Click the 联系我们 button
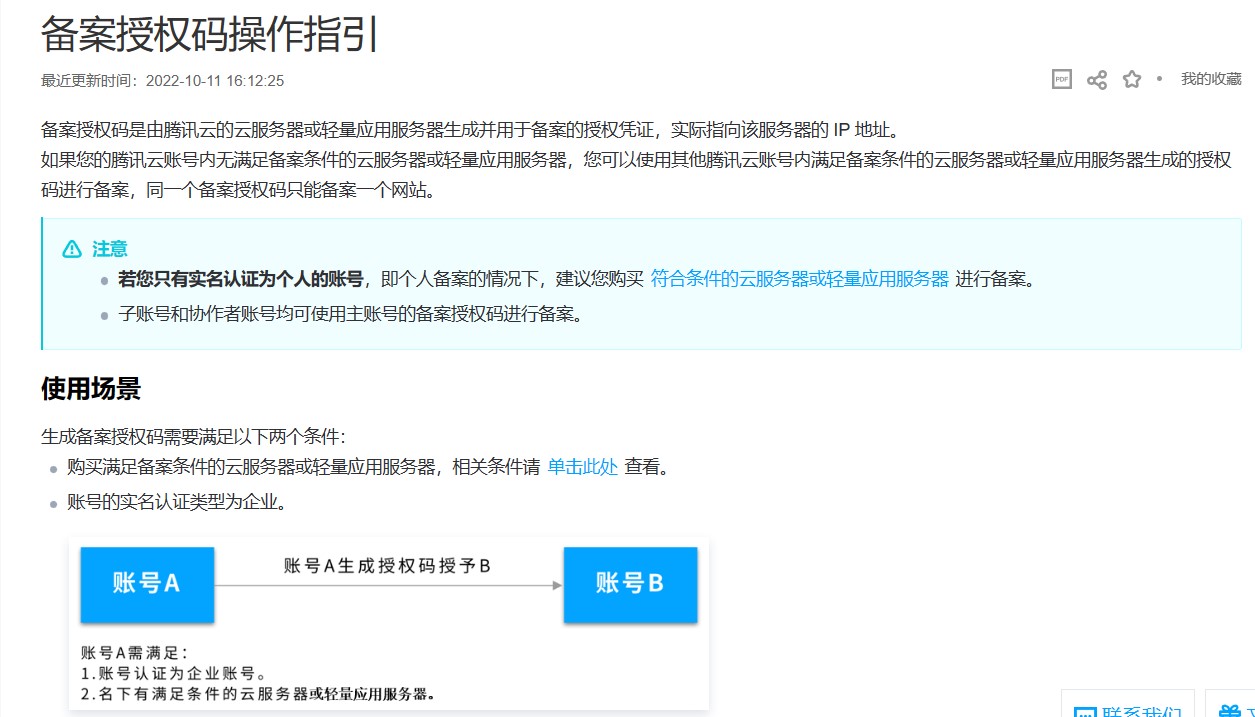The image size is (1255, 717). point(1128,704)
